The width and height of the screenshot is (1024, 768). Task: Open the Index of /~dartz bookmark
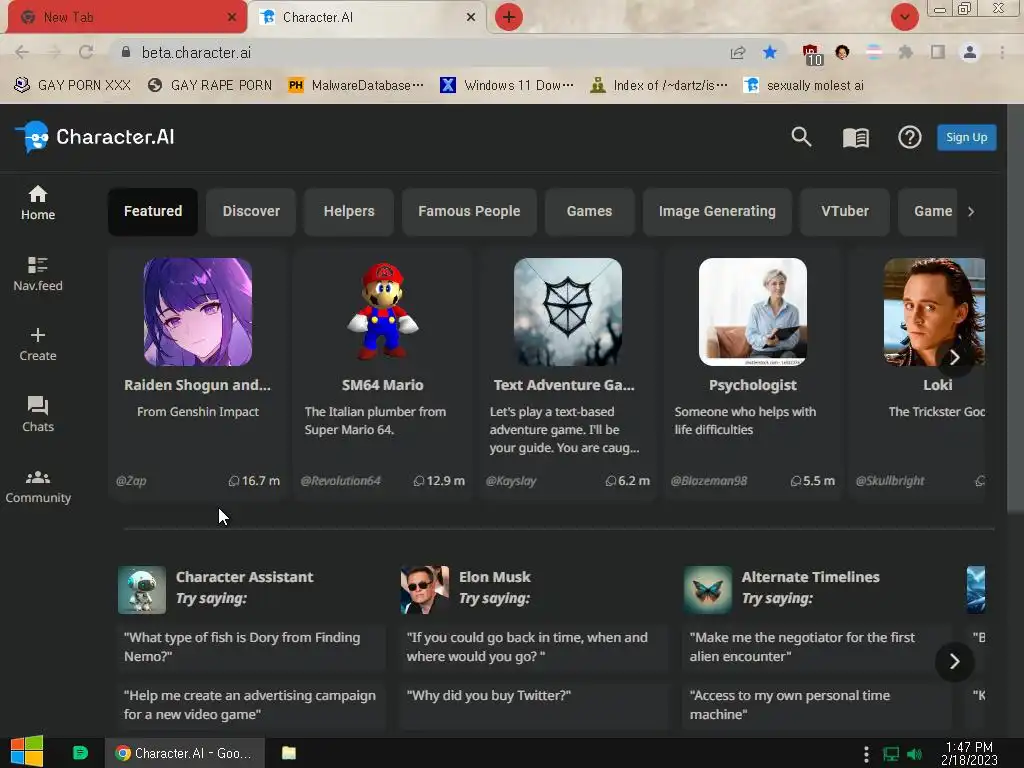point(658,86)
